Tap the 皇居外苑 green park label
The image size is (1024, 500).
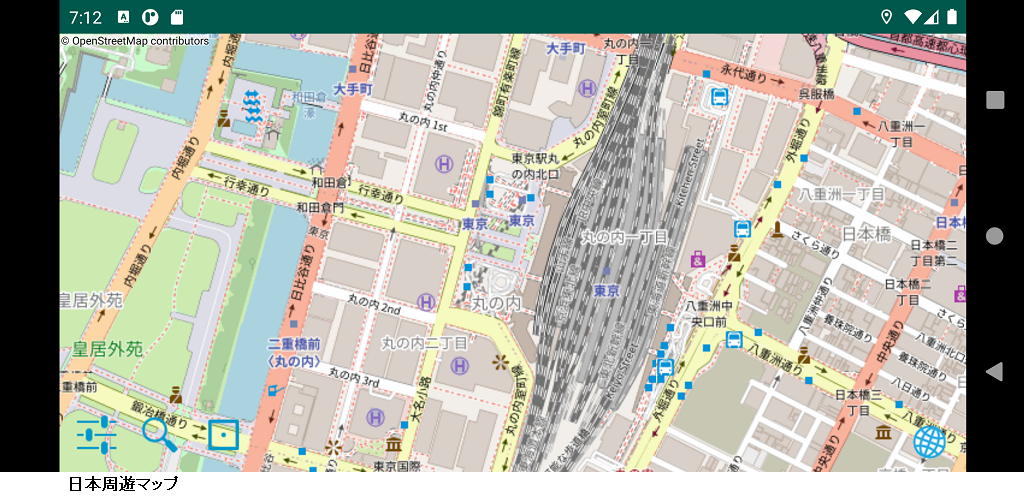(108, 349)
